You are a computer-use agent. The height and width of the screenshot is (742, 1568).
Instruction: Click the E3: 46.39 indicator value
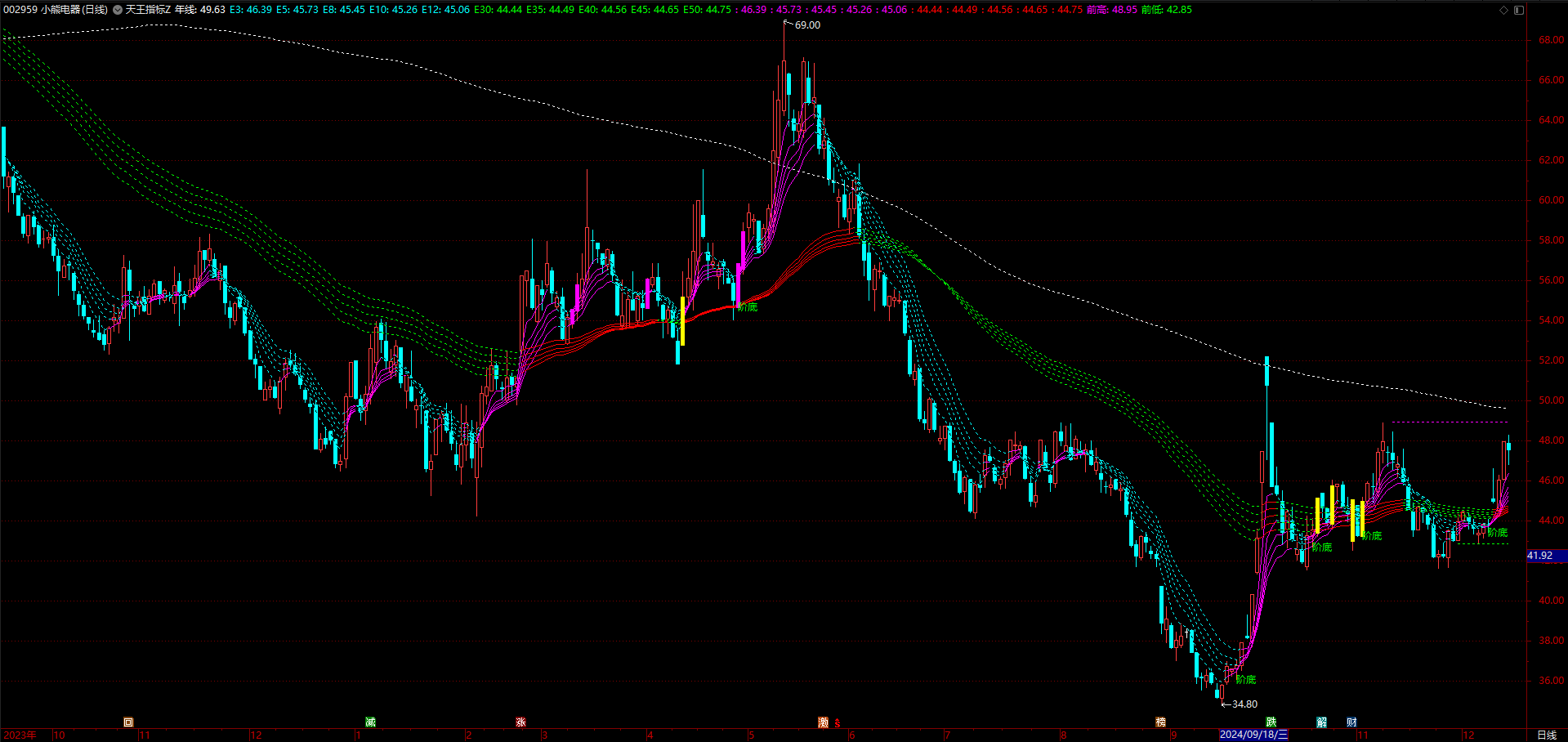(x=250, y=10)
